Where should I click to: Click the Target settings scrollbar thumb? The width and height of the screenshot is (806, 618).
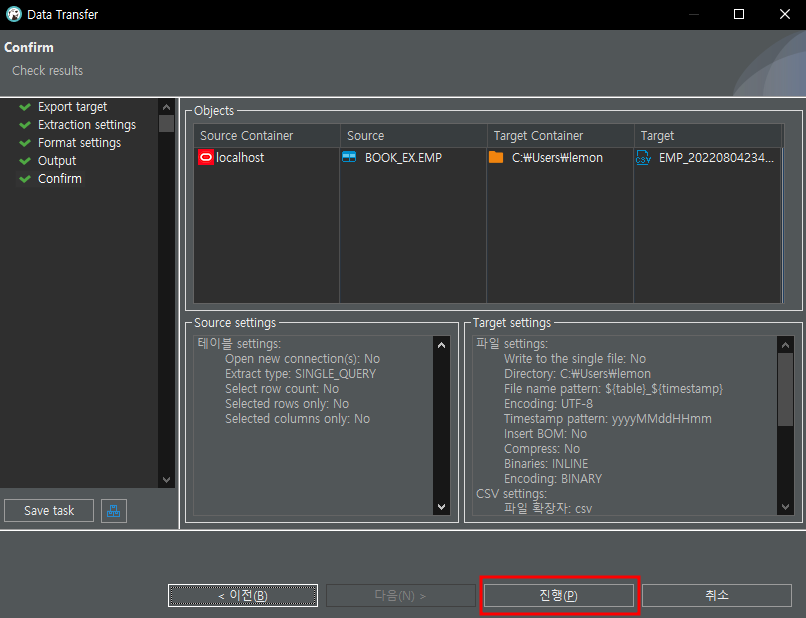[785, 390]
